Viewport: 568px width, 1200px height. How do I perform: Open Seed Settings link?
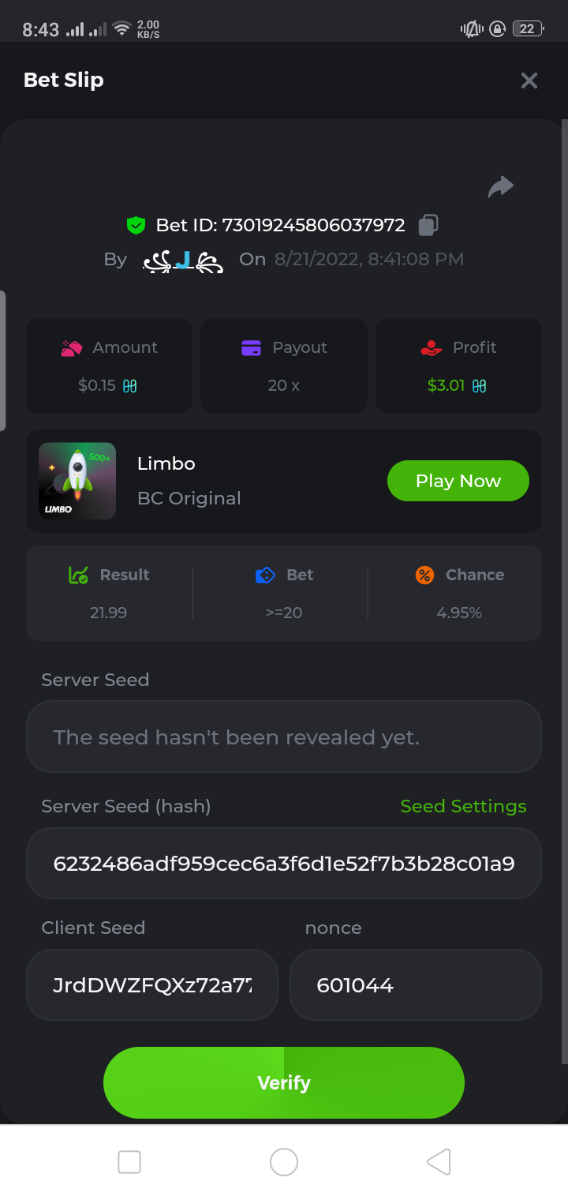pyautogui.click(x=463, y=806)
